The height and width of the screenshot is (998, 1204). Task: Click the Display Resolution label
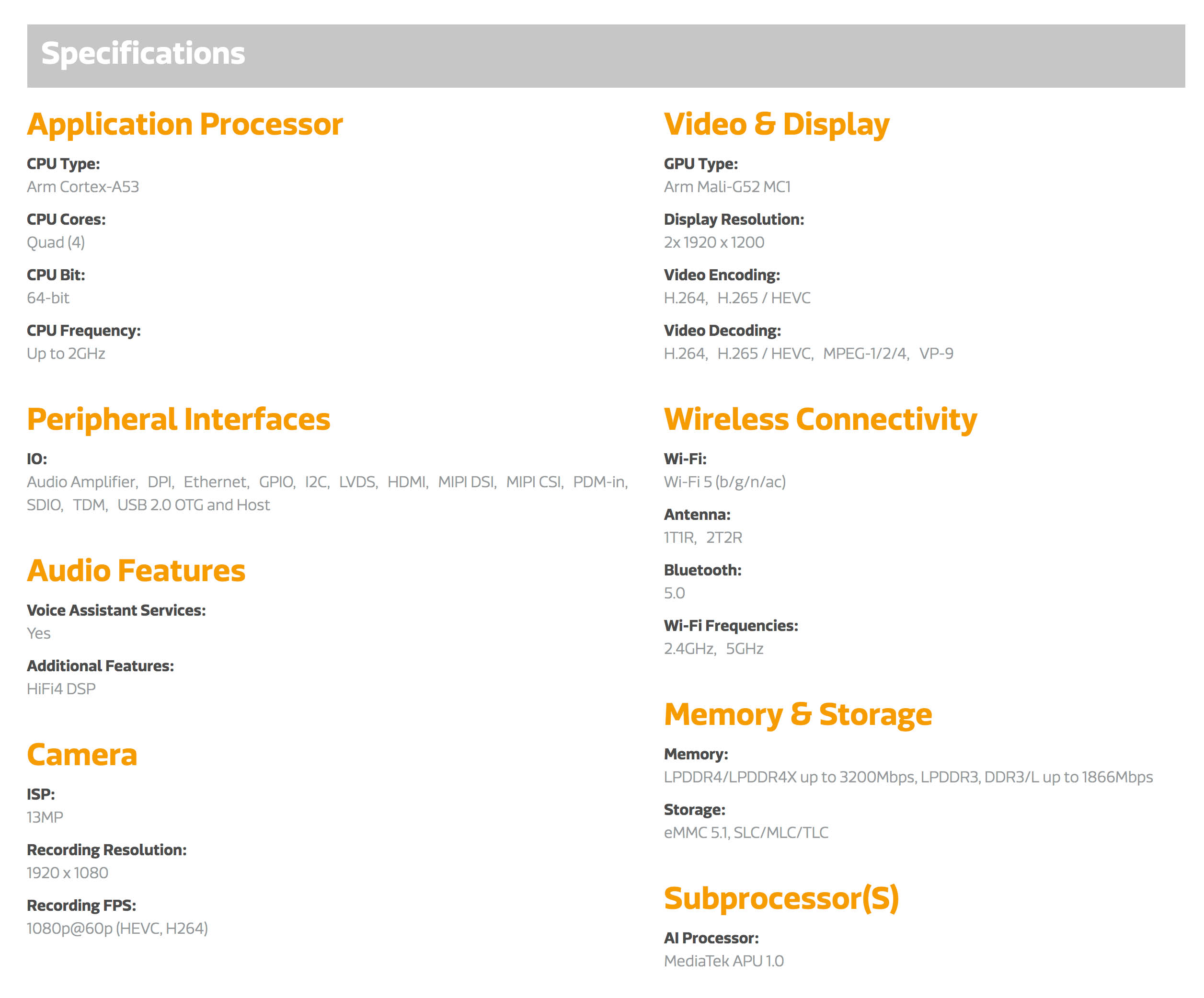[734, 219]
